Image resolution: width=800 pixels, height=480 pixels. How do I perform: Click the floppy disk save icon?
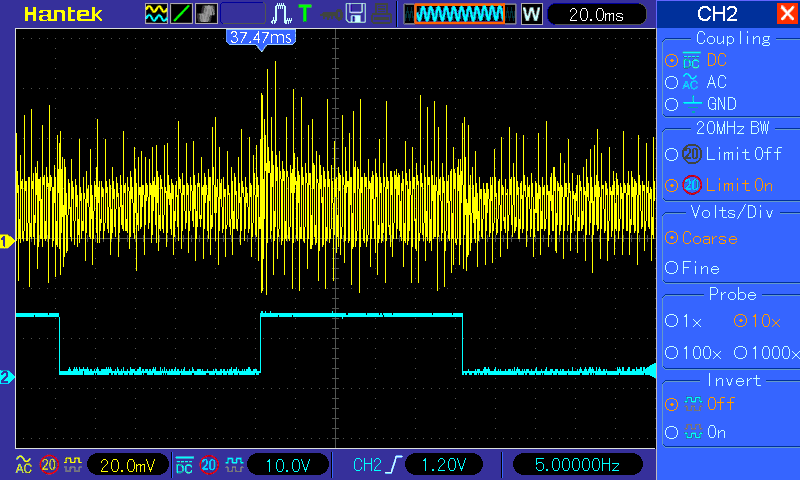[356, 14]
